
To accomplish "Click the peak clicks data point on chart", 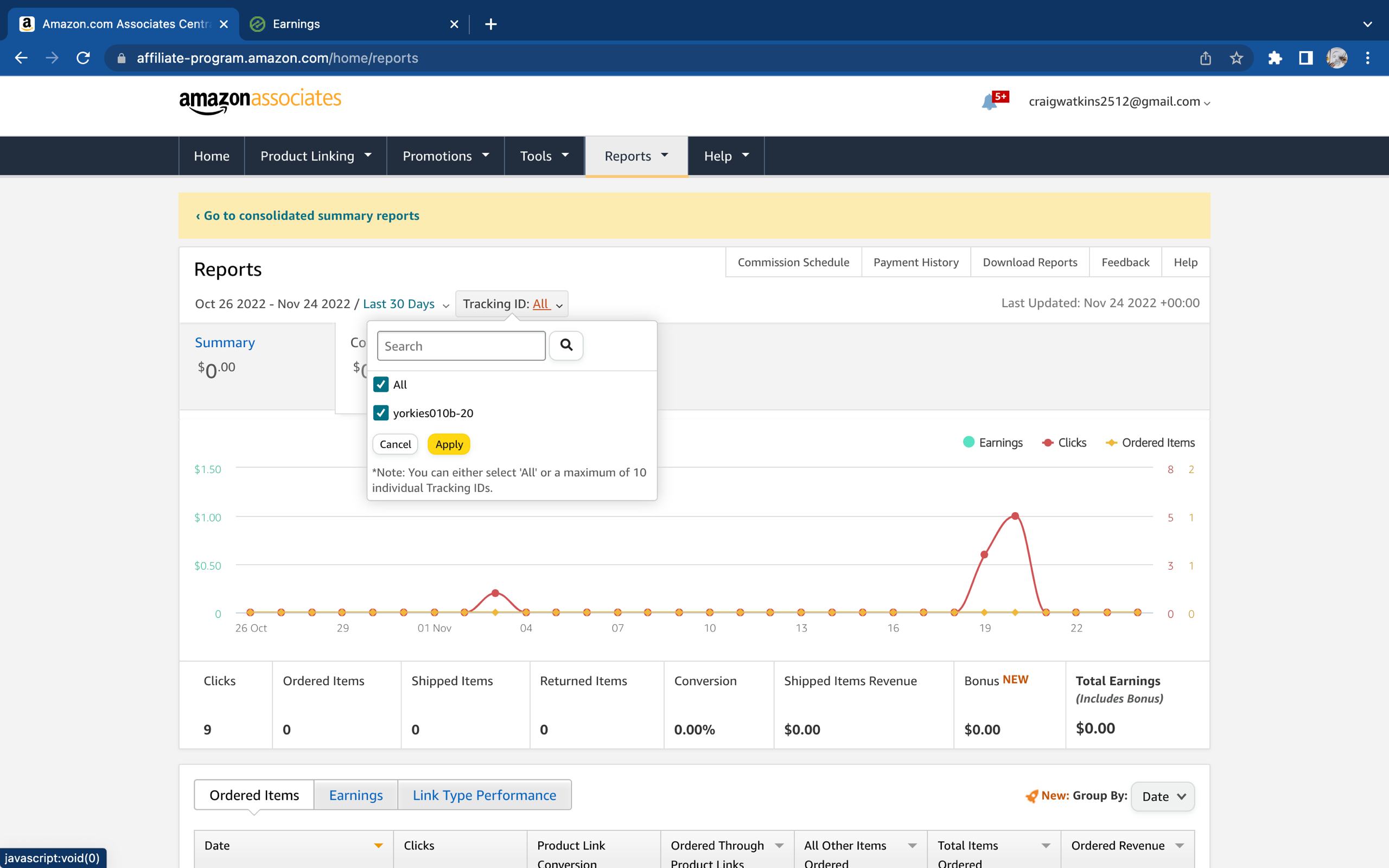I will pyautogui.click(x=1015, y=515).
